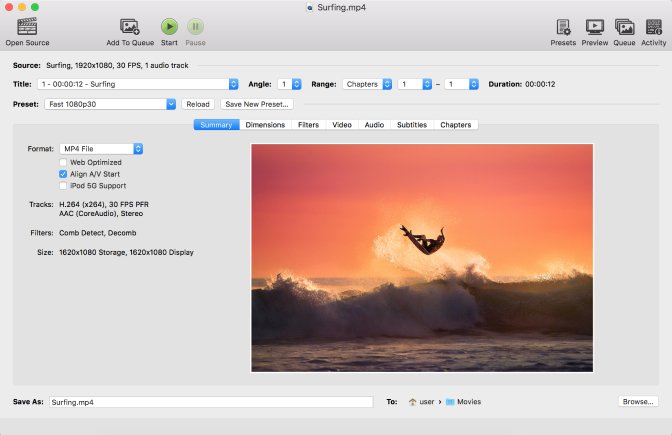The width and height of the screenshot is (672, 435).
Task: Open the Title dropdown
Action: click(138, 84)
